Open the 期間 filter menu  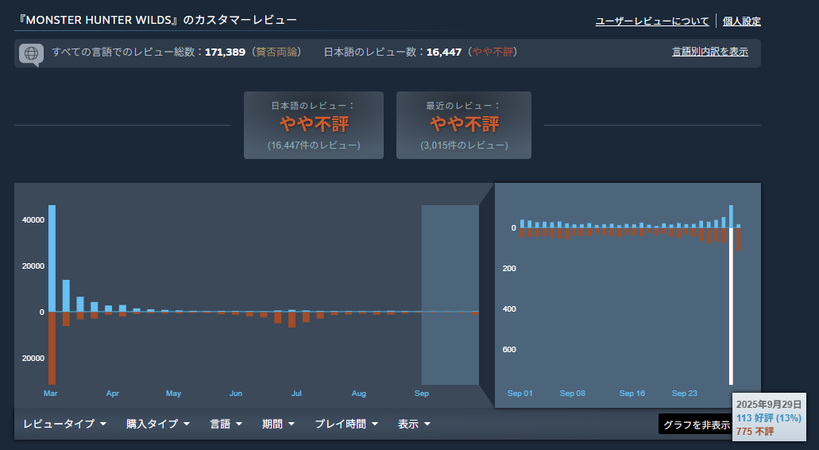coord(278,424)
